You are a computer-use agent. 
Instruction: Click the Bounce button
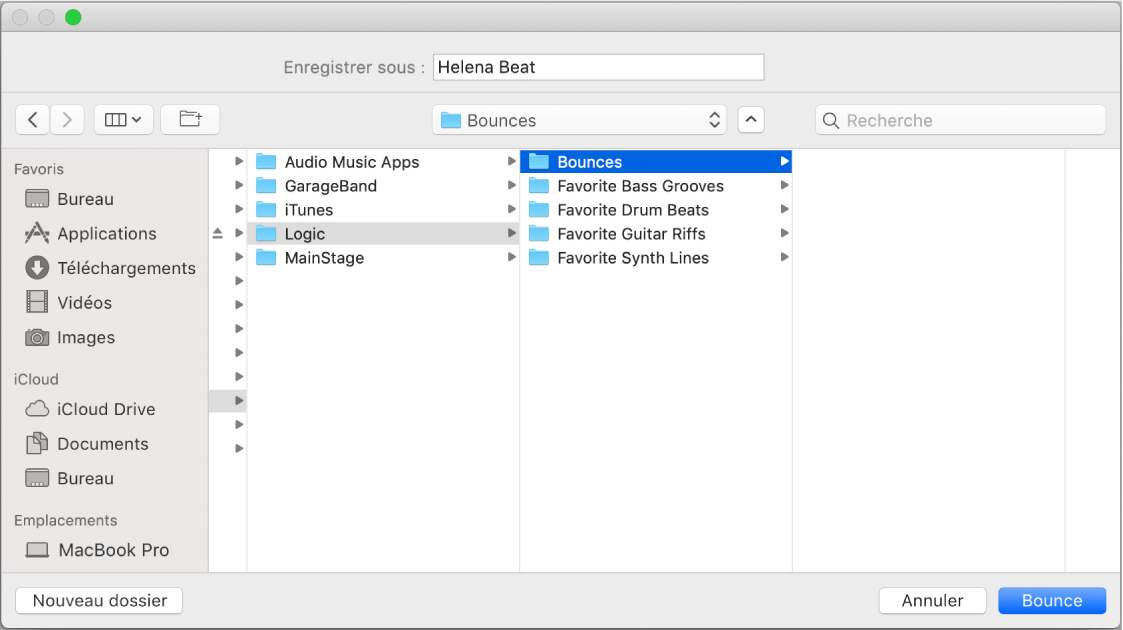1052,601
